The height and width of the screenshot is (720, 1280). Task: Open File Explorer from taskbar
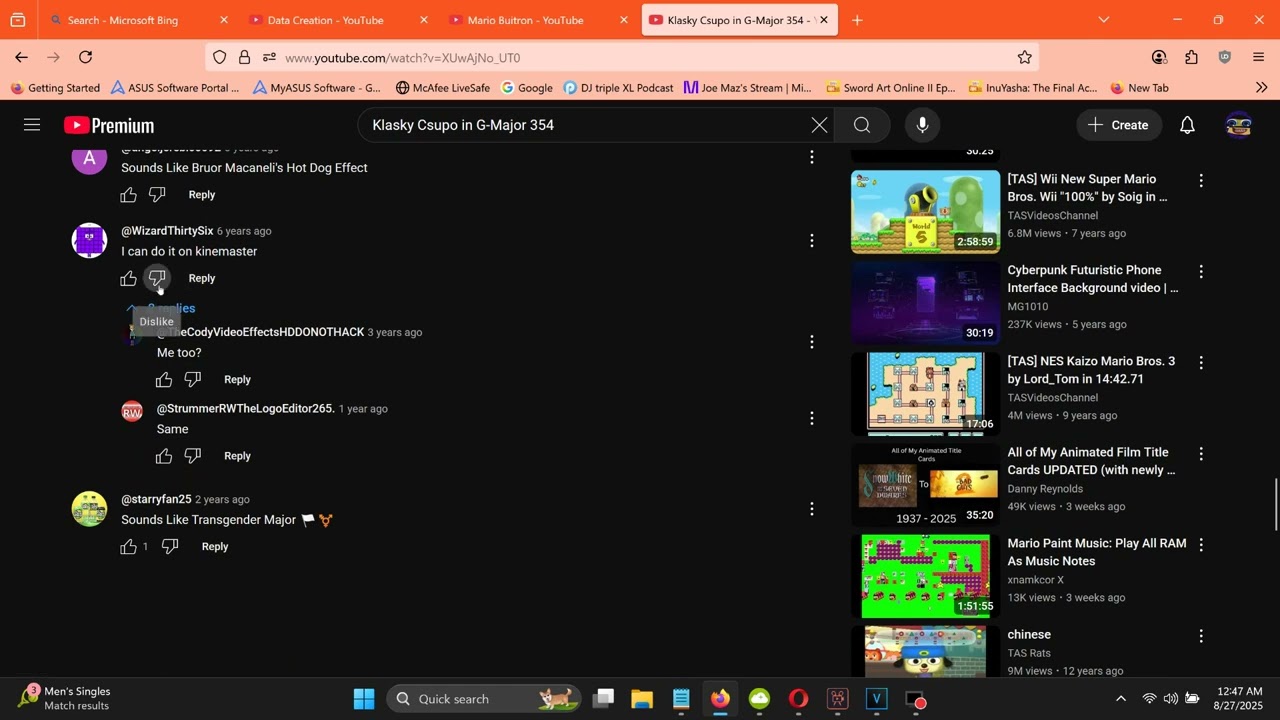tap(642, 699)
